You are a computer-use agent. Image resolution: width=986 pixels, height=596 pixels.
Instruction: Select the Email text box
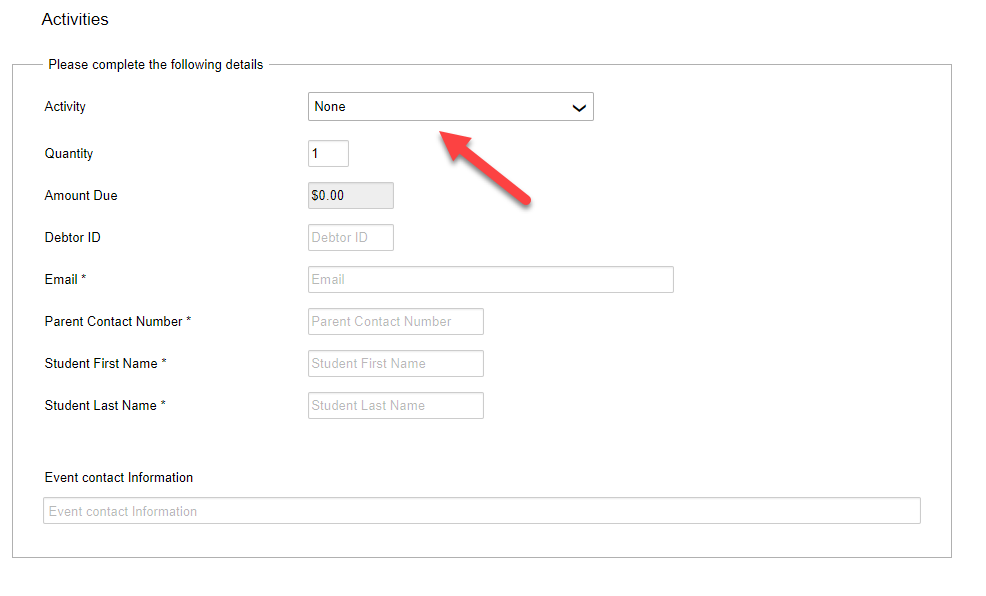(490, 280)
